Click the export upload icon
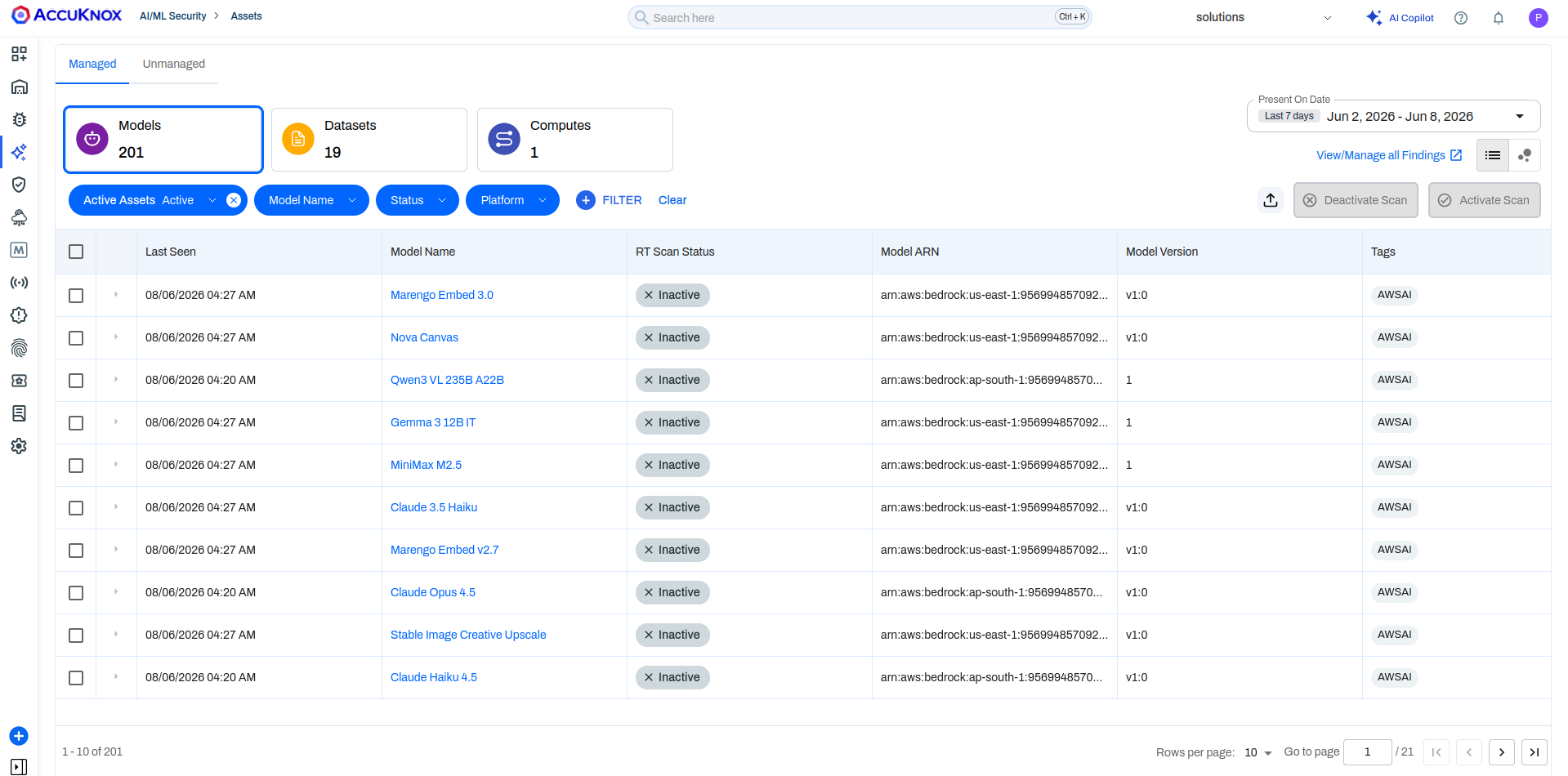The image size is (1568, 776). click(1271, 200)
